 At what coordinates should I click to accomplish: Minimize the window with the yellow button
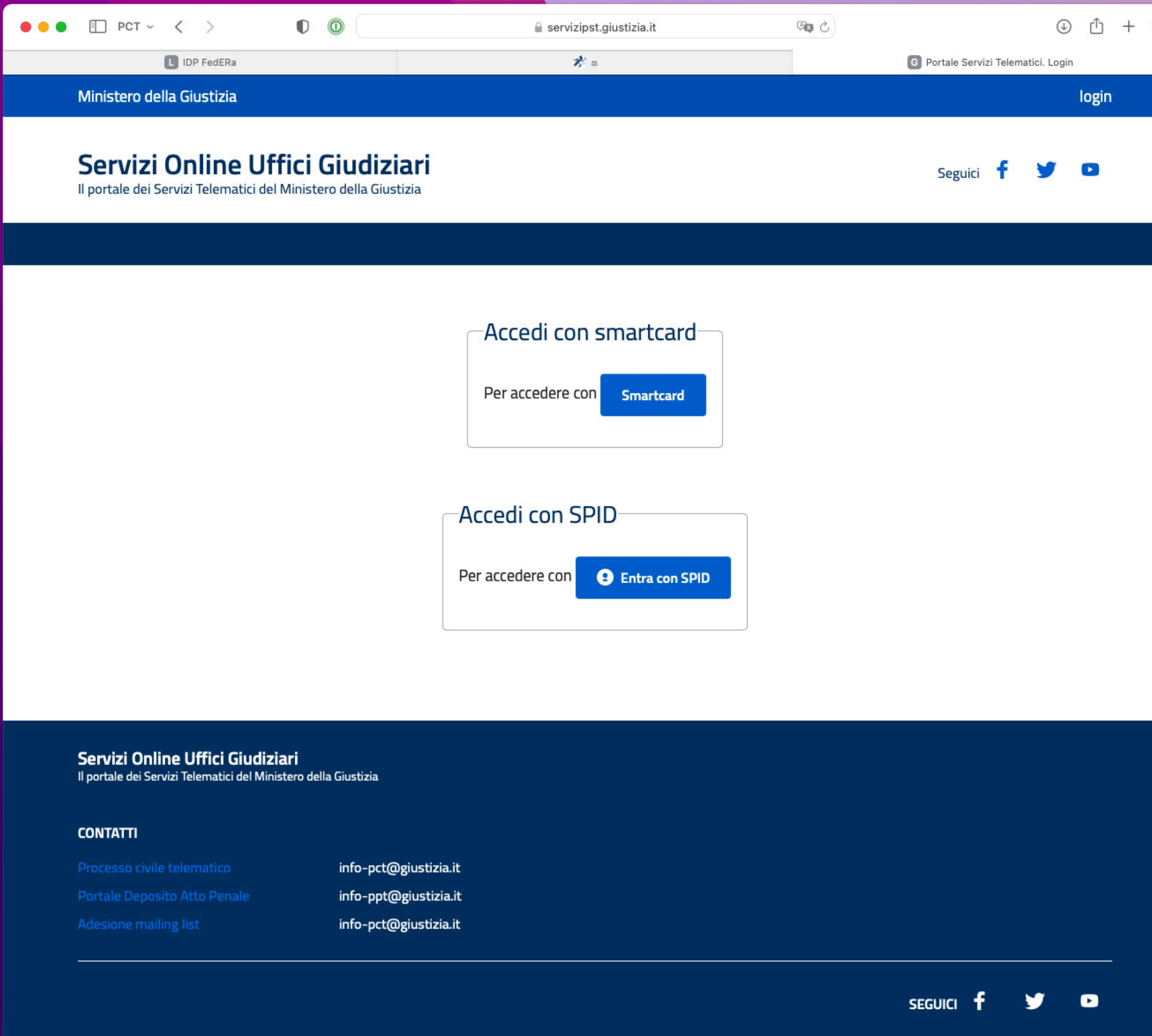(x=43, y=27)
